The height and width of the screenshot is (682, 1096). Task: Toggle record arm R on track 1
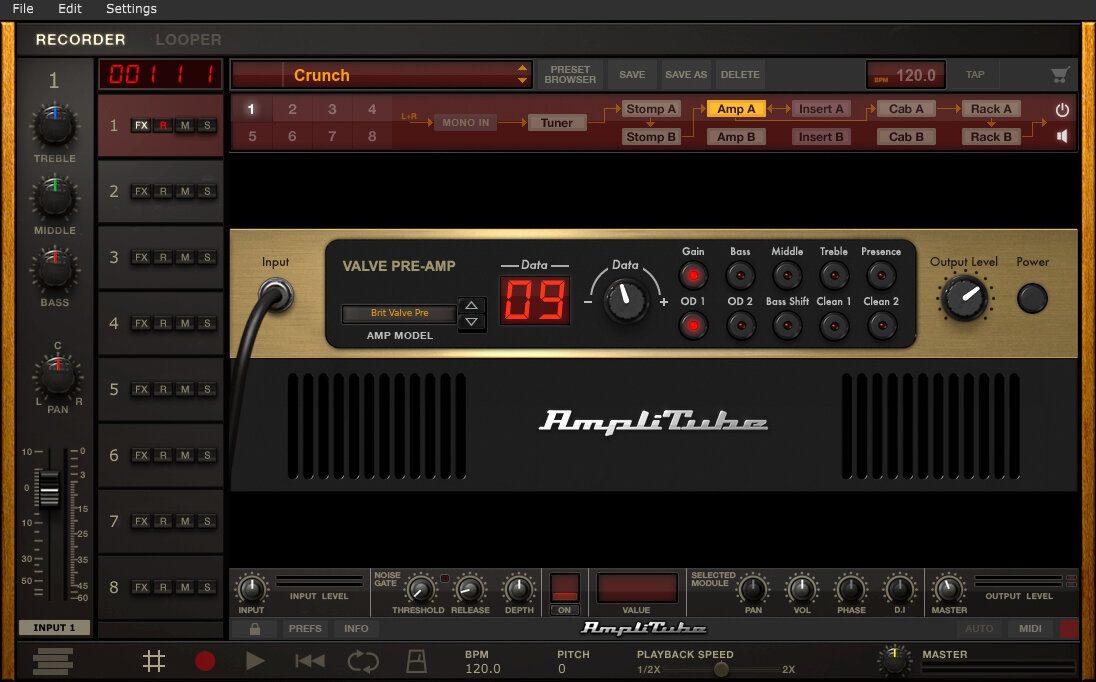[x=163, y=126]
